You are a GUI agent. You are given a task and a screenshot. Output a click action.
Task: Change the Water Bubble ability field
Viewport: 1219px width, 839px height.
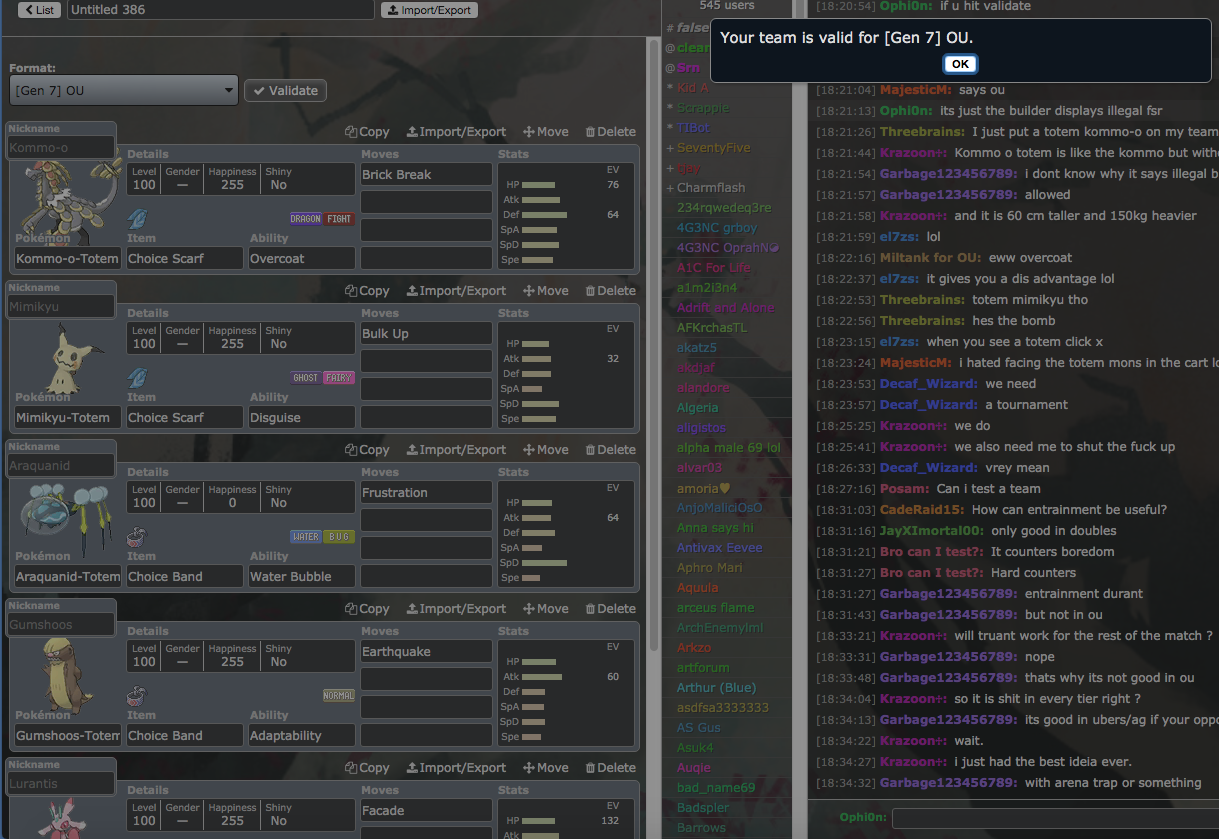click(301, 576)
